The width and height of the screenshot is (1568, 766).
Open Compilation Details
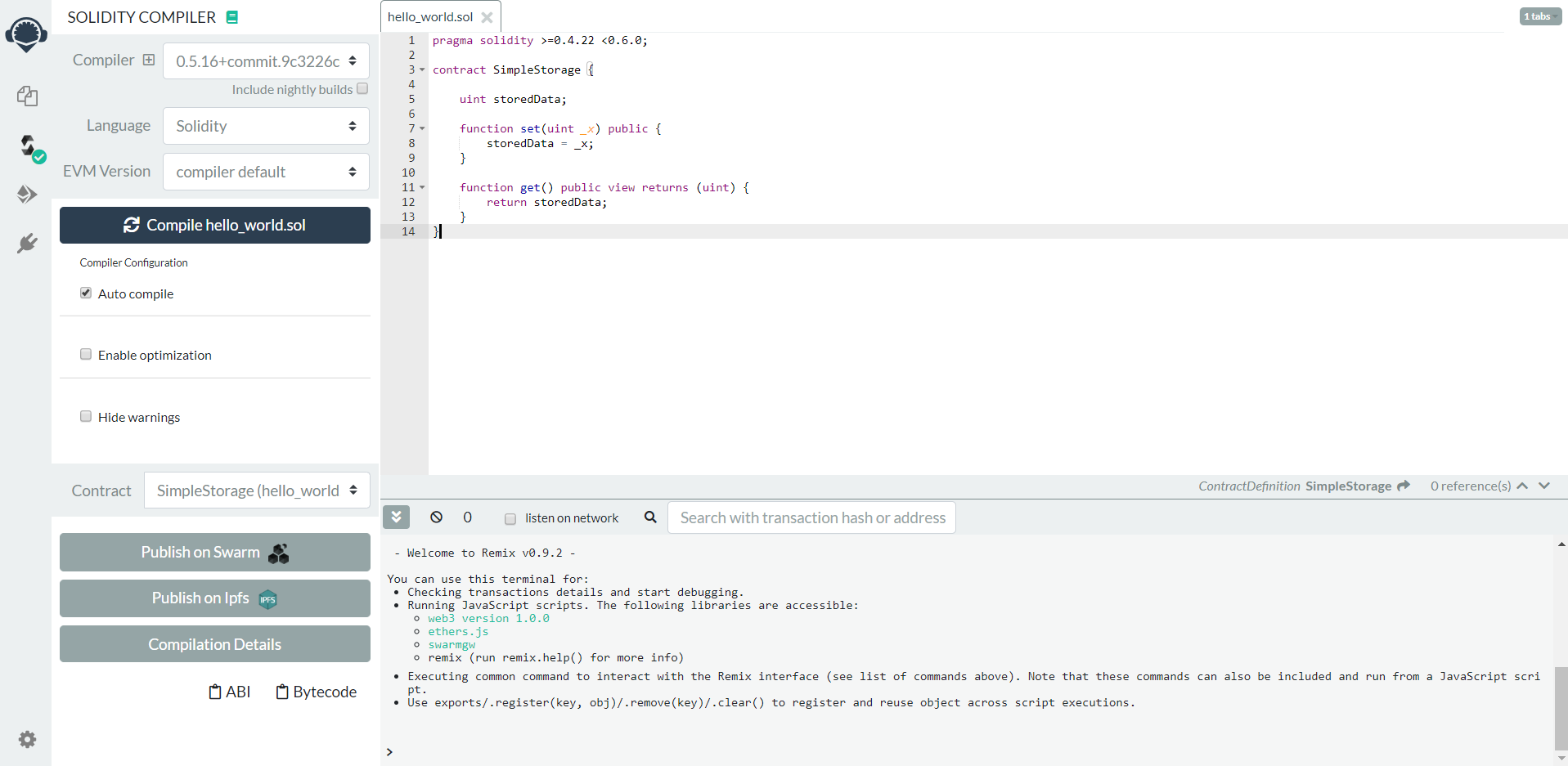click(x=215, y=644)
